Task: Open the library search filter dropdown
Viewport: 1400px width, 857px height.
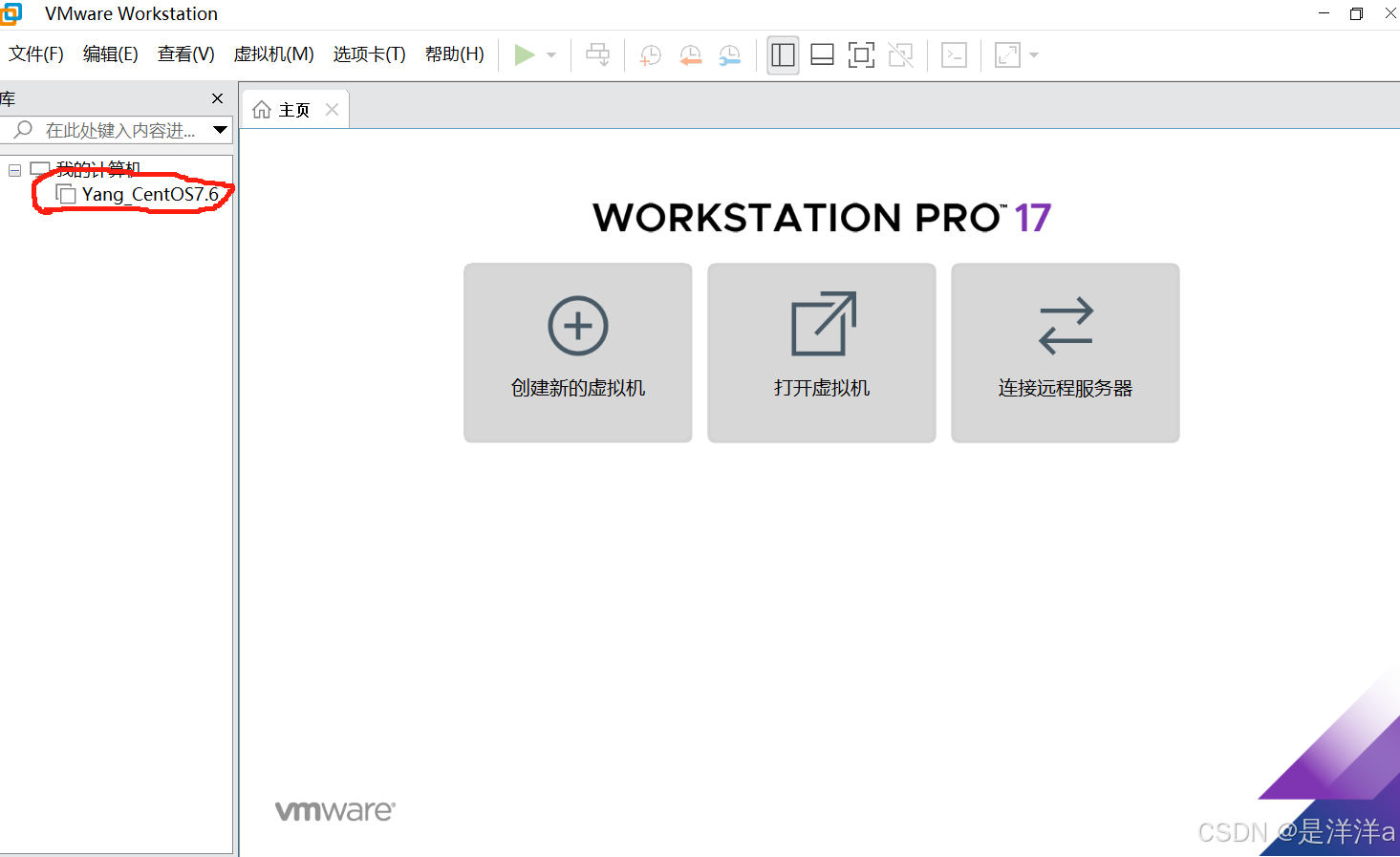Action: [220, 130]
